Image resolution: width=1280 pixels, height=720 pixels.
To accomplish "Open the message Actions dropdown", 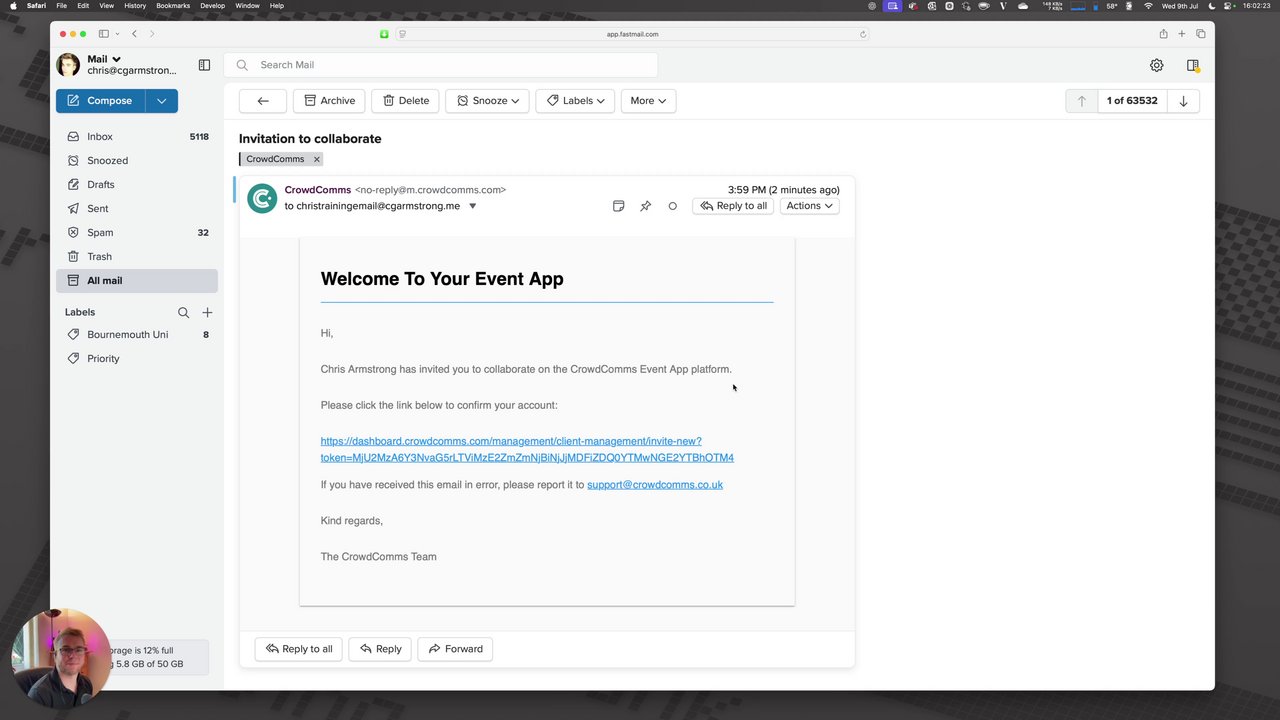I will (809, 206).
